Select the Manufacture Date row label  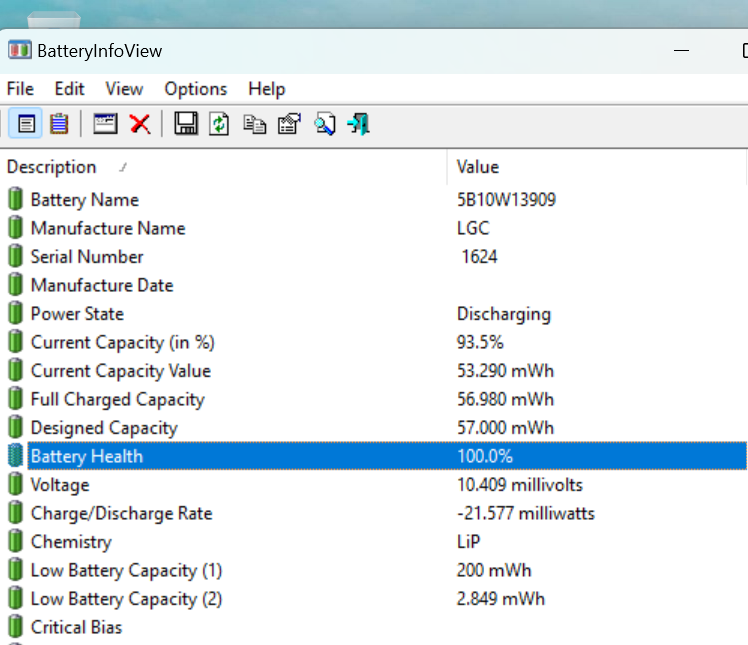click(102, 285)
